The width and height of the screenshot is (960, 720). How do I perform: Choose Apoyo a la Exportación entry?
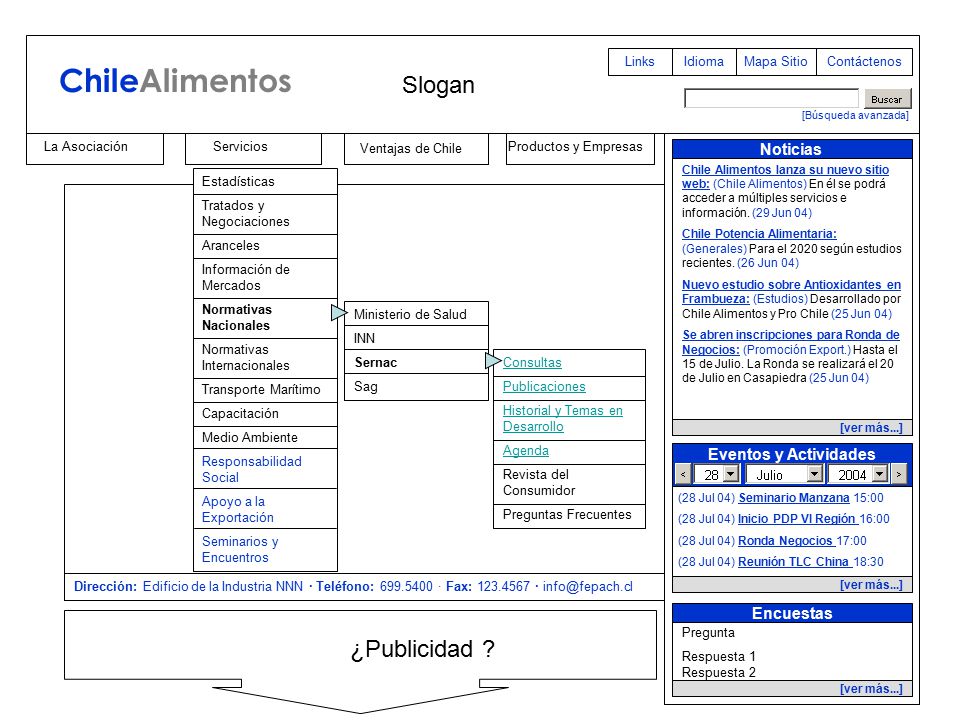point(265,509)
